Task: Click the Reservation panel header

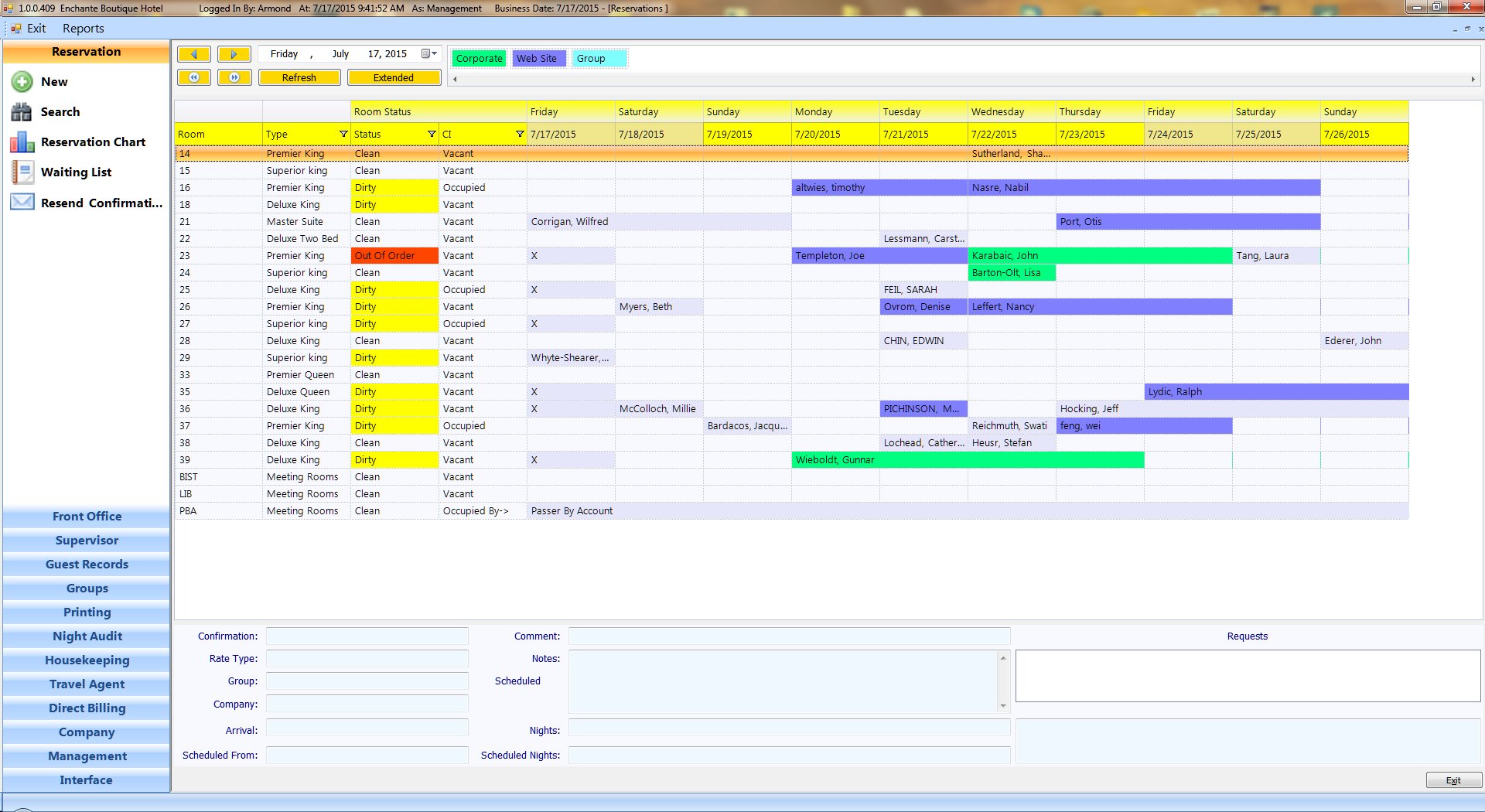Action: pos(87,52)
